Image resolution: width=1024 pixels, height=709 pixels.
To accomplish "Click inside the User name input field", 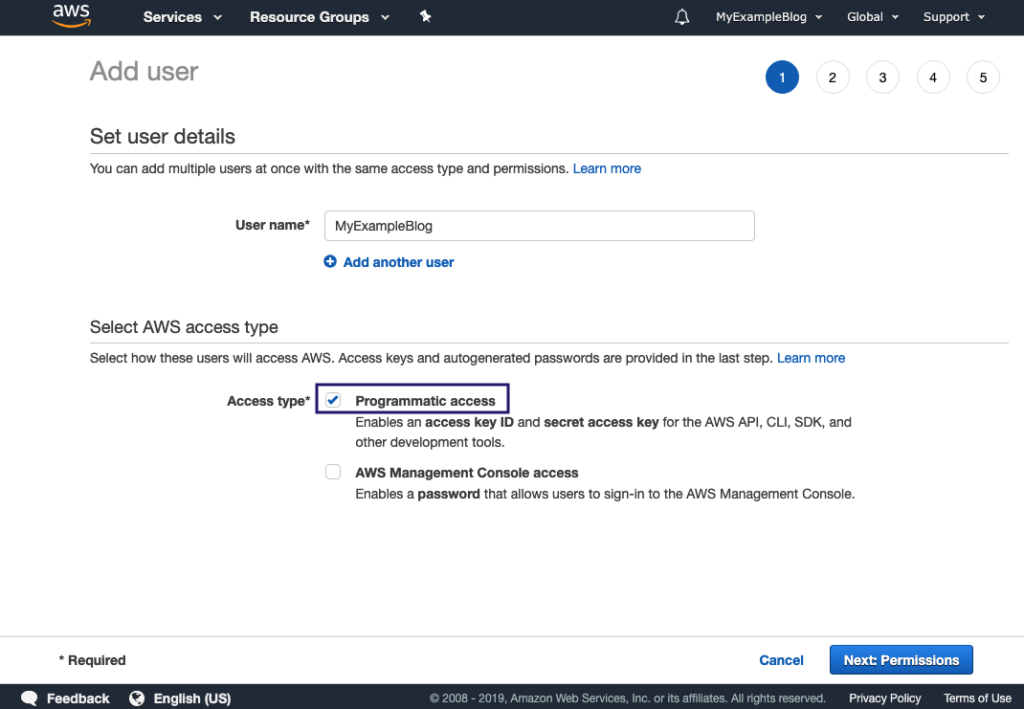I will (539, 225).
